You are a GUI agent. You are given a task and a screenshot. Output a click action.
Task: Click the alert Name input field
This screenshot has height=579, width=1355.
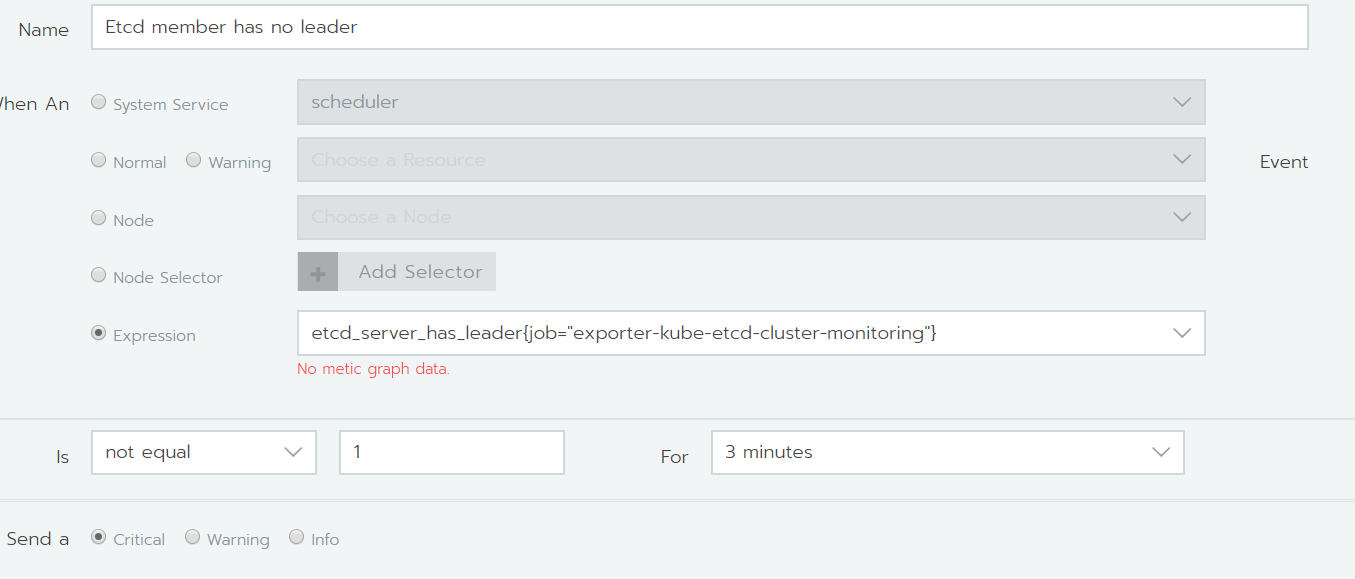[x=700, y=27]
